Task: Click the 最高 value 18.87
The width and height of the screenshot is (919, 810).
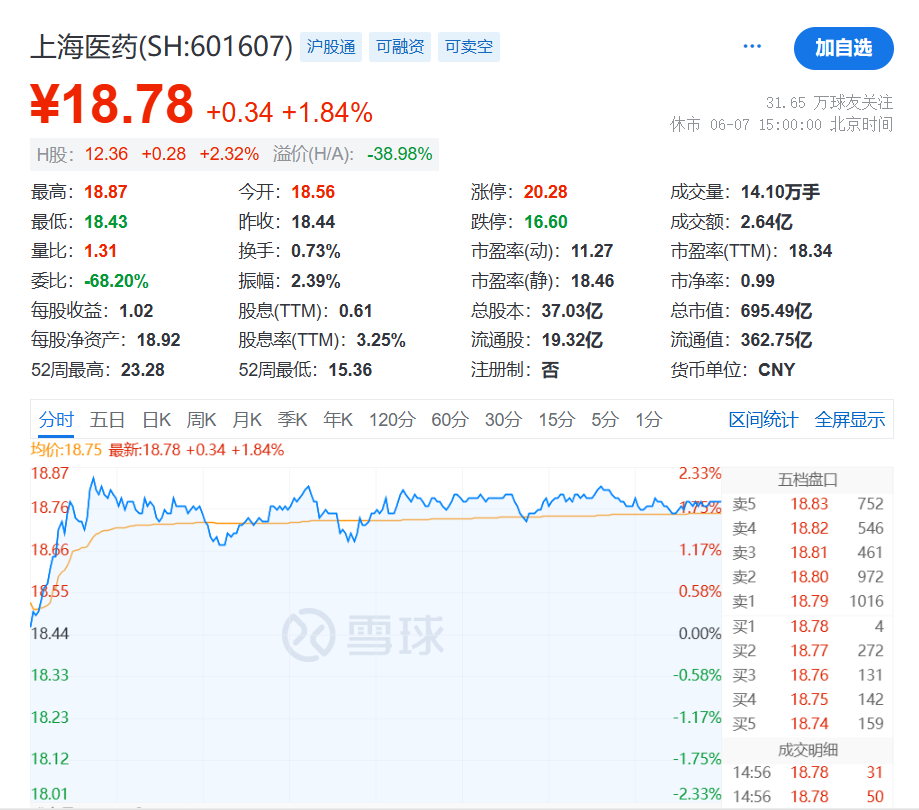Action: point(105,192)
